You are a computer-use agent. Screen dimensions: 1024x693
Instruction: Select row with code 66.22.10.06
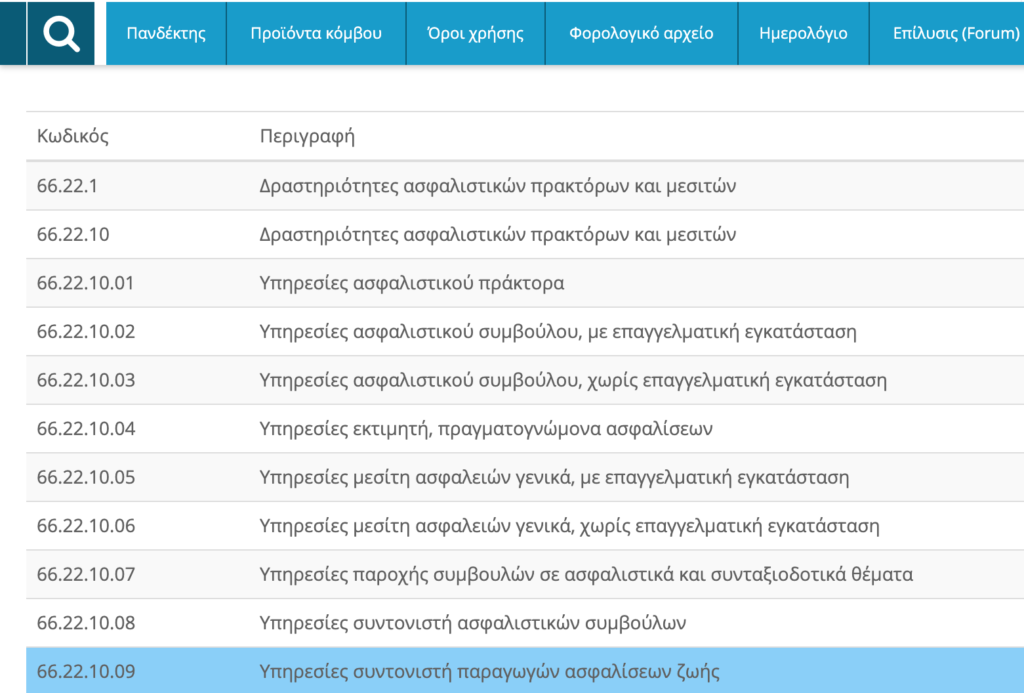(86, 526)
